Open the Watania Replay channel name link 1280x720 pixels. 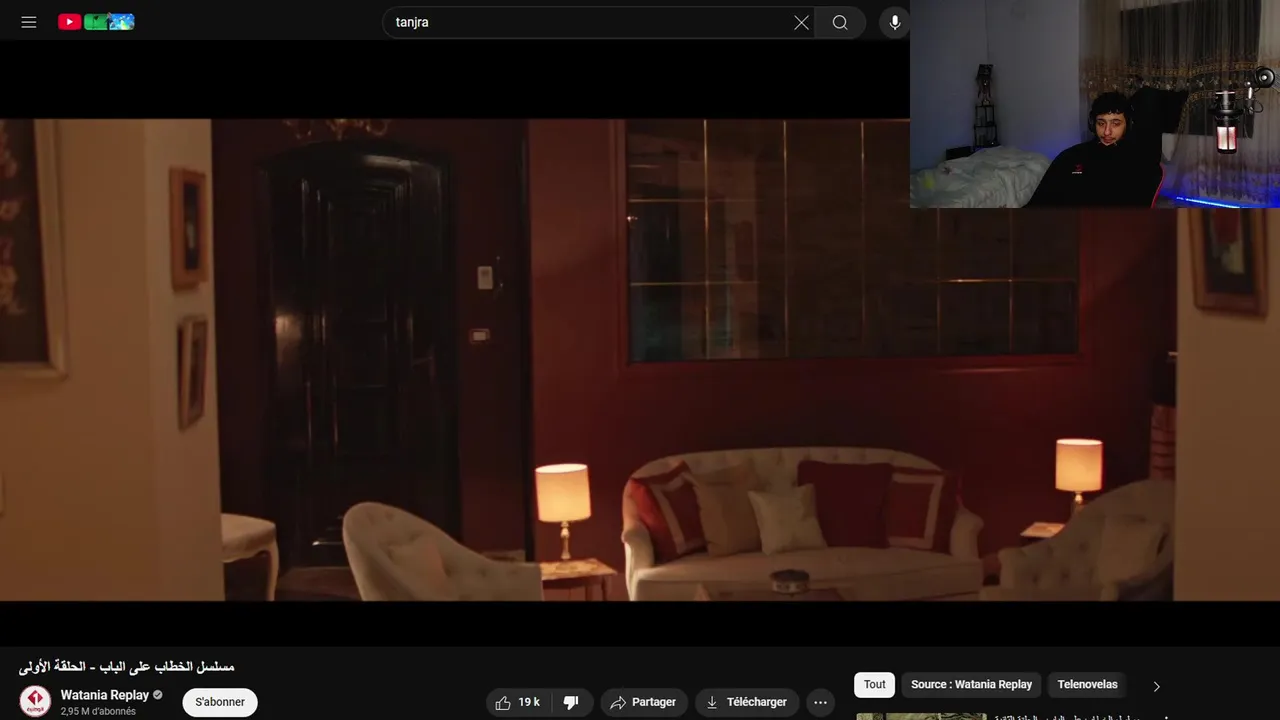[105, 694]
